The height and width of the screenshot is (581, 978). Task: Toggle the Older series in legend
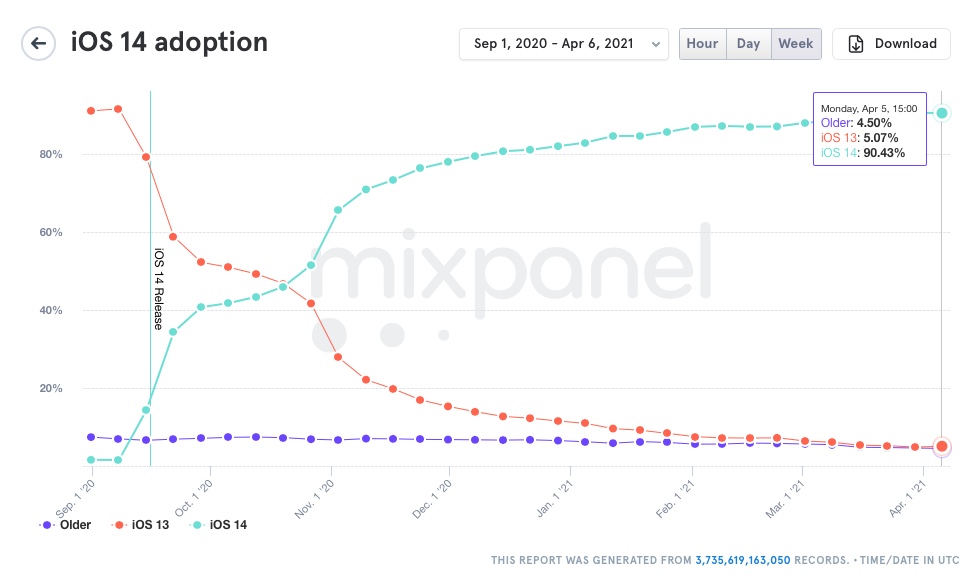click(66, 525)
